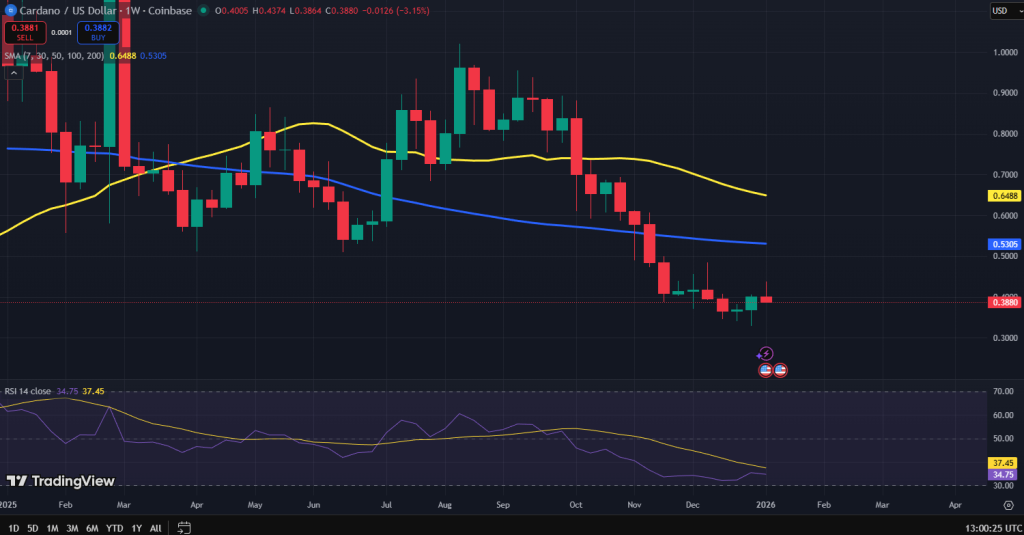The height and width of the screenshot is (535, 1024).
Task: Click the red 0.3880 current price label
Action: pos(1004,302)
